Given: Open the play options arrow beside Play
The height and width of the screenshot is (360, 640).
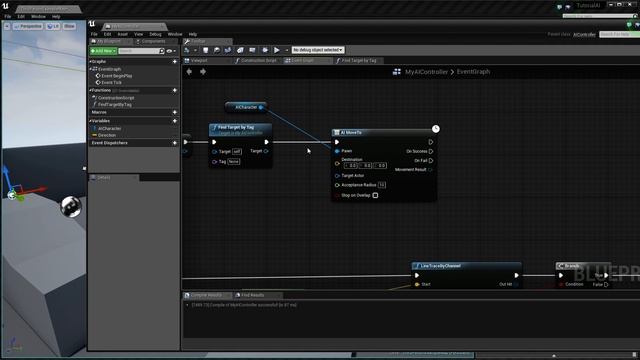Looking at the screenshot, I should 287,50.
